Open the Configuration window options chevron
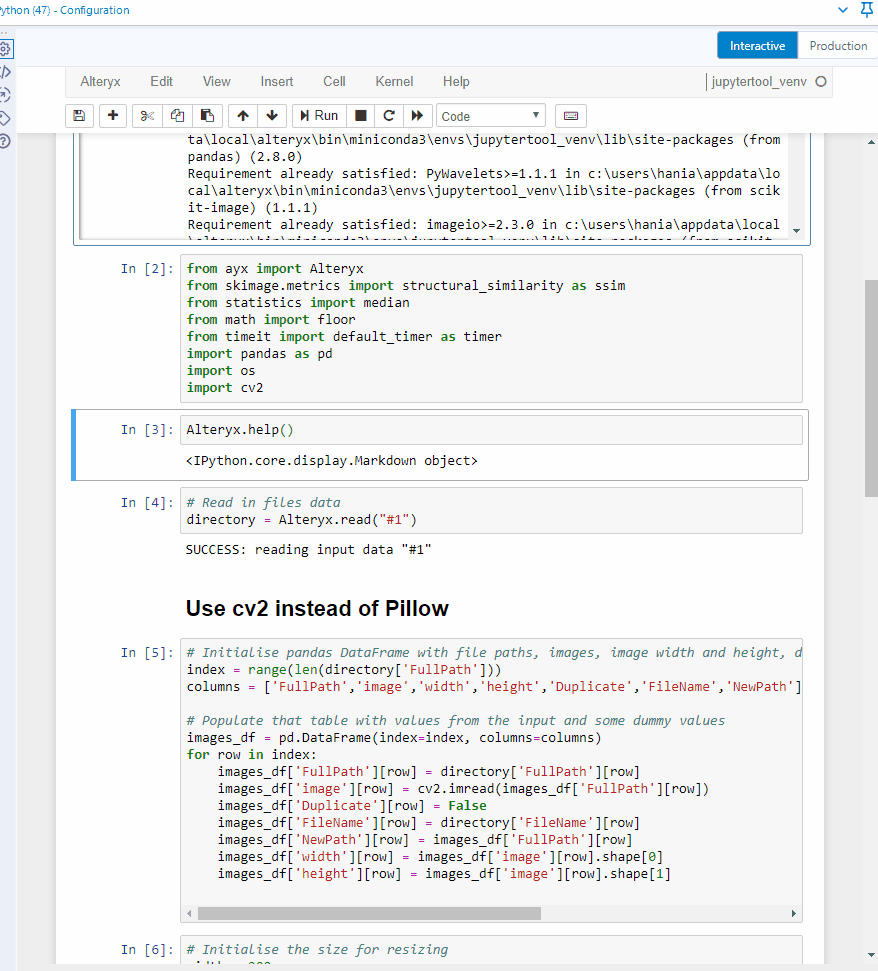The width and height of the screenshot is (878, 971). click(x=843, y=10)
